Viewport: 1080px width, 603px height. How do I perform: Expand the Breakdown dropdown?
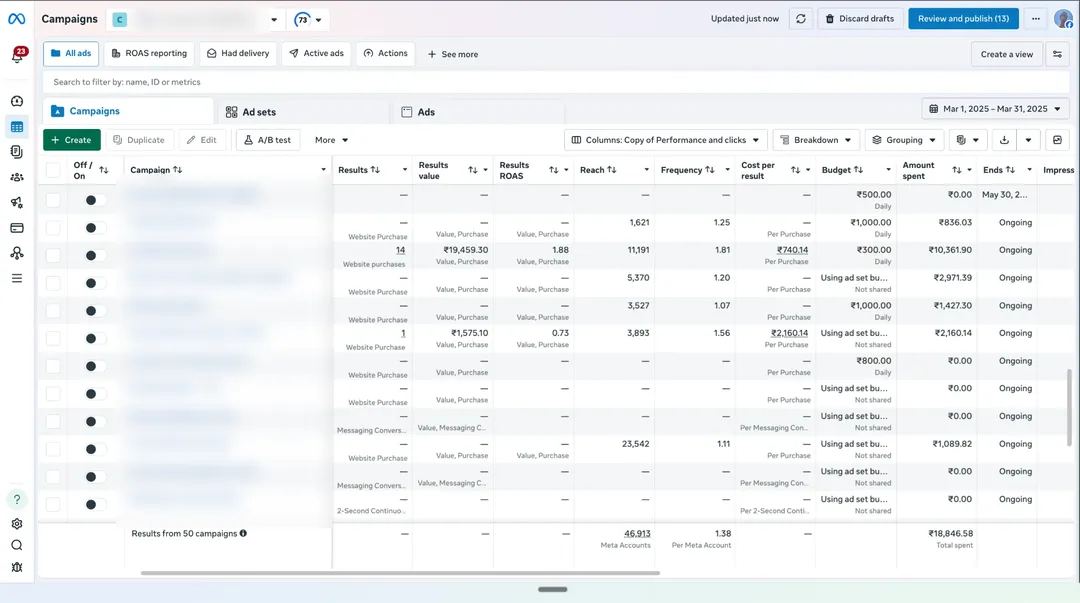click(816, 140)
